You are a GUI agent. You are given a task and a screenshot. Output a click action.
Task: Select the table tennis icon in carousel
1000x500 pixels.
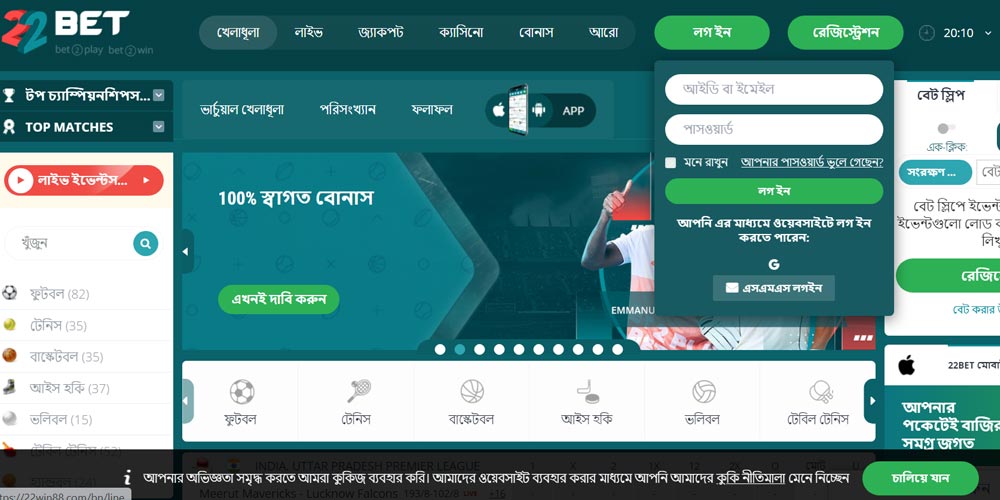pyautogui.click(x=818, y=392)
